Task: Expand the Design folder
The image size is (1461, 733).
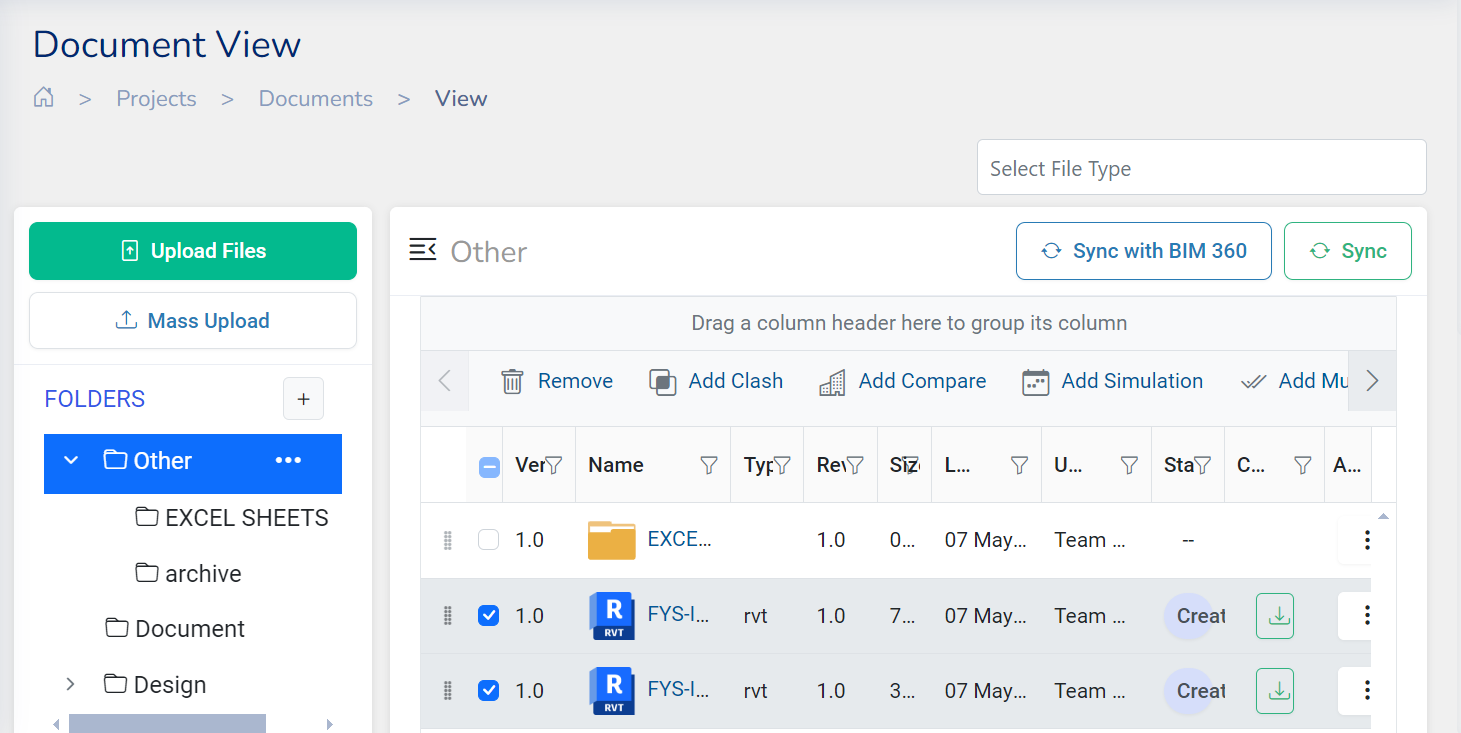Action: pyautogui.click(x=70, y=685)
